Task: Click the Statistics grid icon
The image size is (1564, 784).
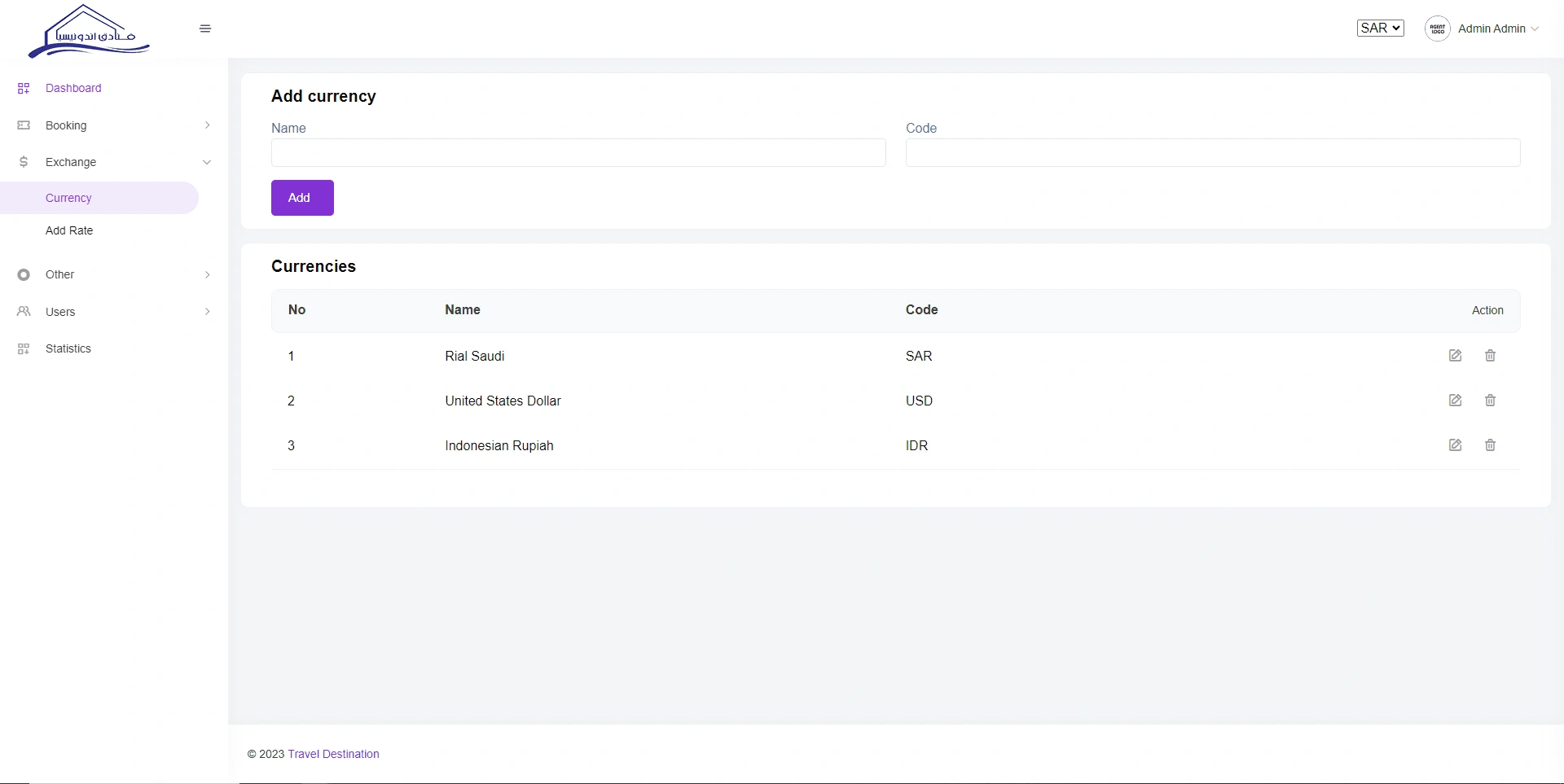Action: (x=24, y=348)
